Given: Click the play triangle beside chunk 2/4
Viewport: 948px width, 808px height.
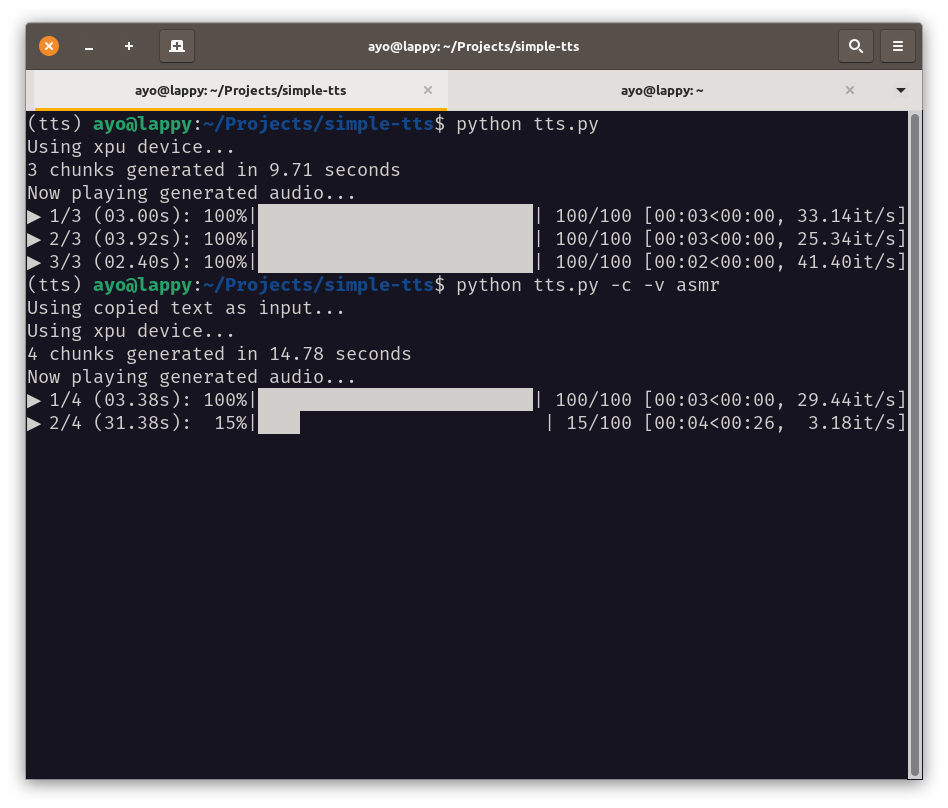Looking at the screenshot, I should [34, 423].
